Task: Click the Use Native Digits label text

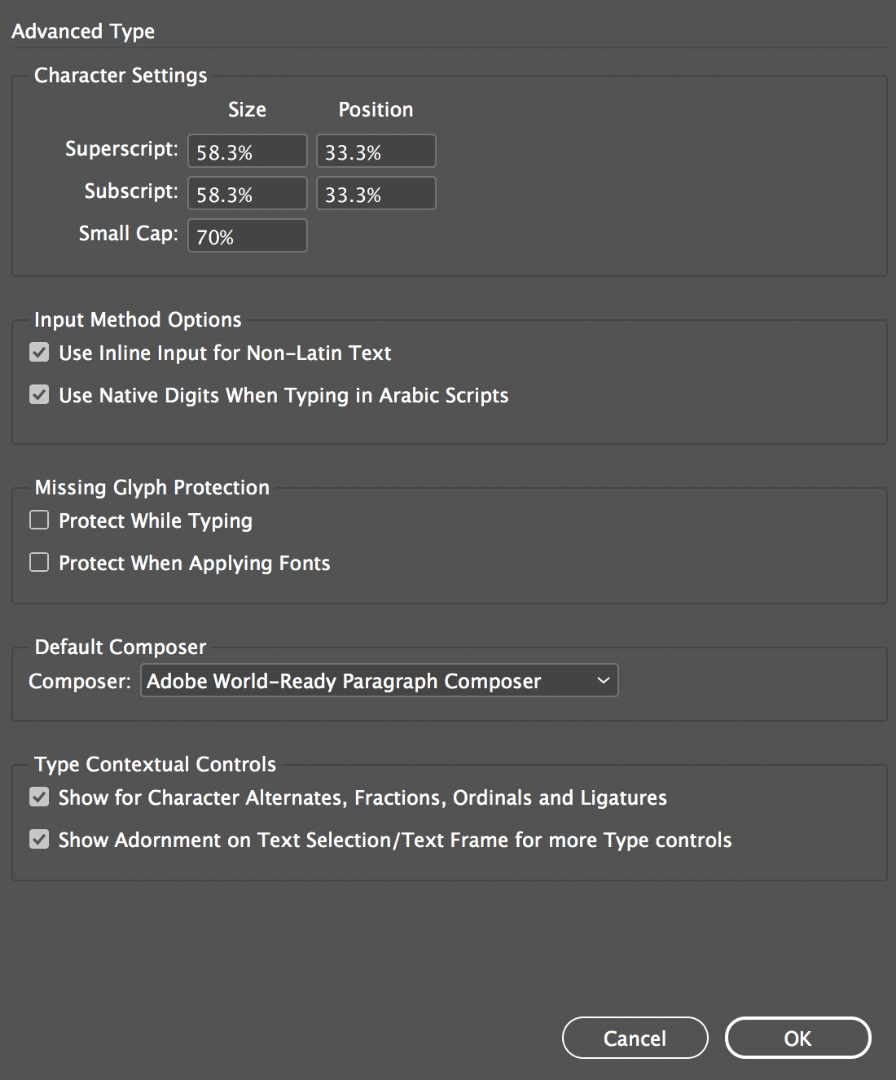Action: pyautogui.click(x=283, y=396)
